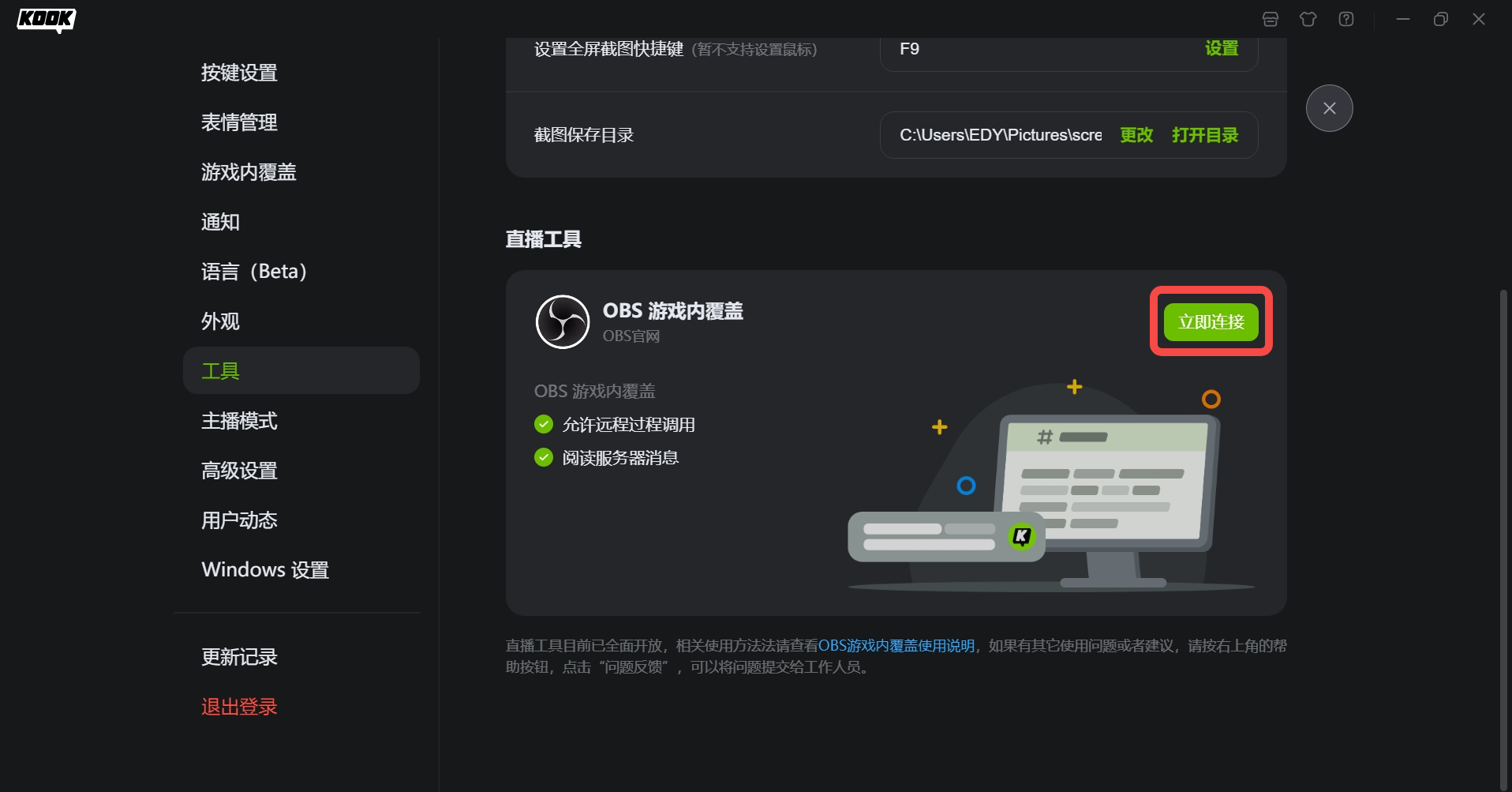The height and width of the screenshot is (792, 1512).
Task: Click 退出登录 to log out
Action: point(301,707)
